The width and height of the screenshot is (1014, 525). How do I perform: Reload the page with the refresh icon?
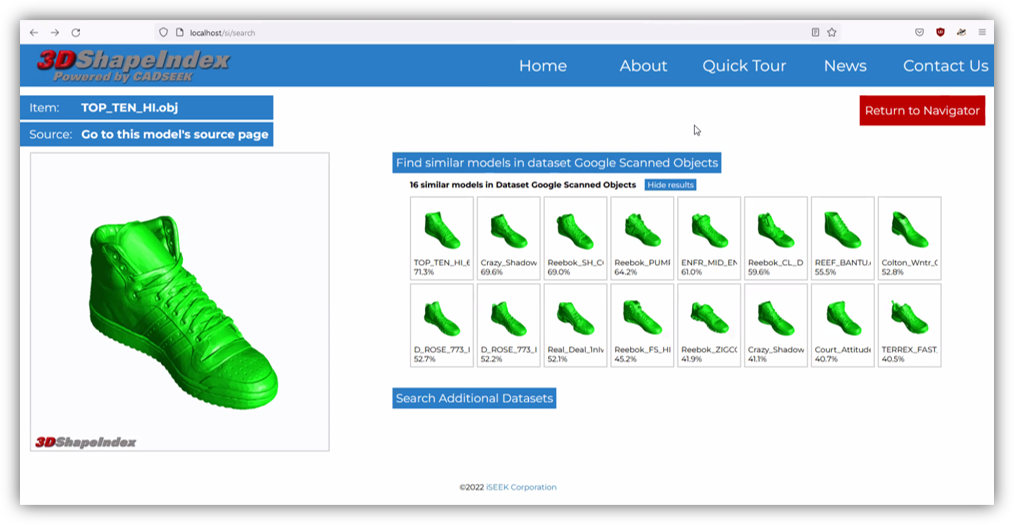click(75, 32)
